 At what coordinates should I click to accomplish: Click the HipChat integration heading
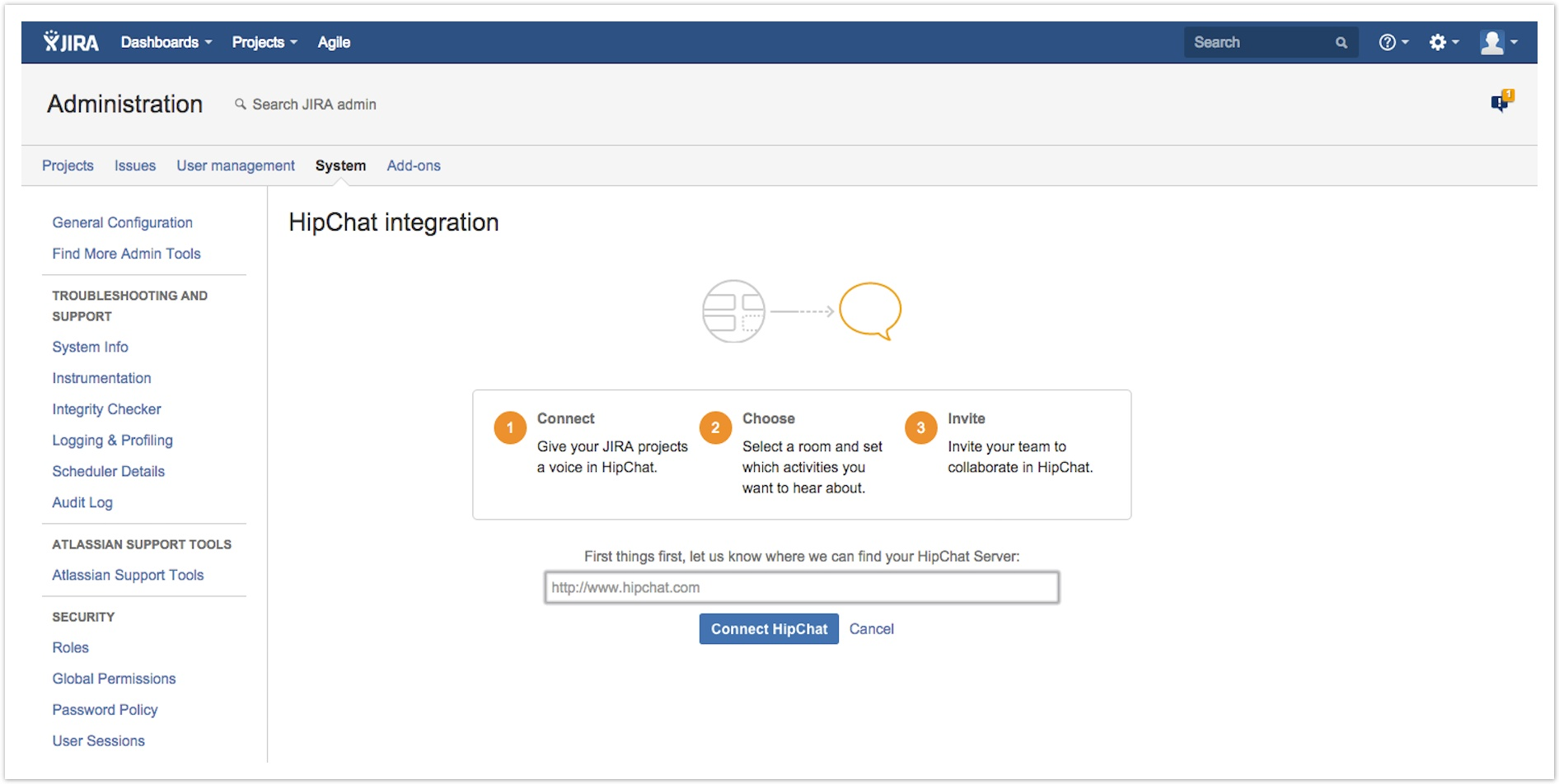[393, 223]
